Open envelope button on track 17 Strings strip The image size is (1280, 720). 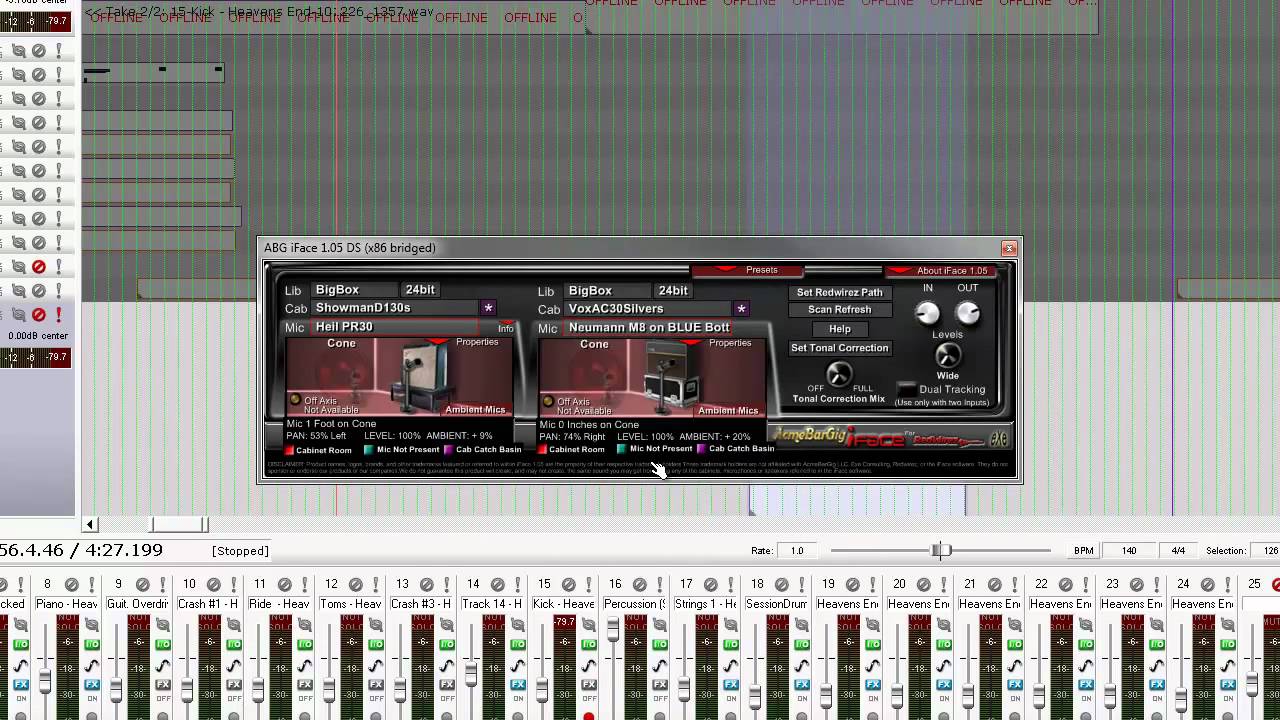pos(731,665)
